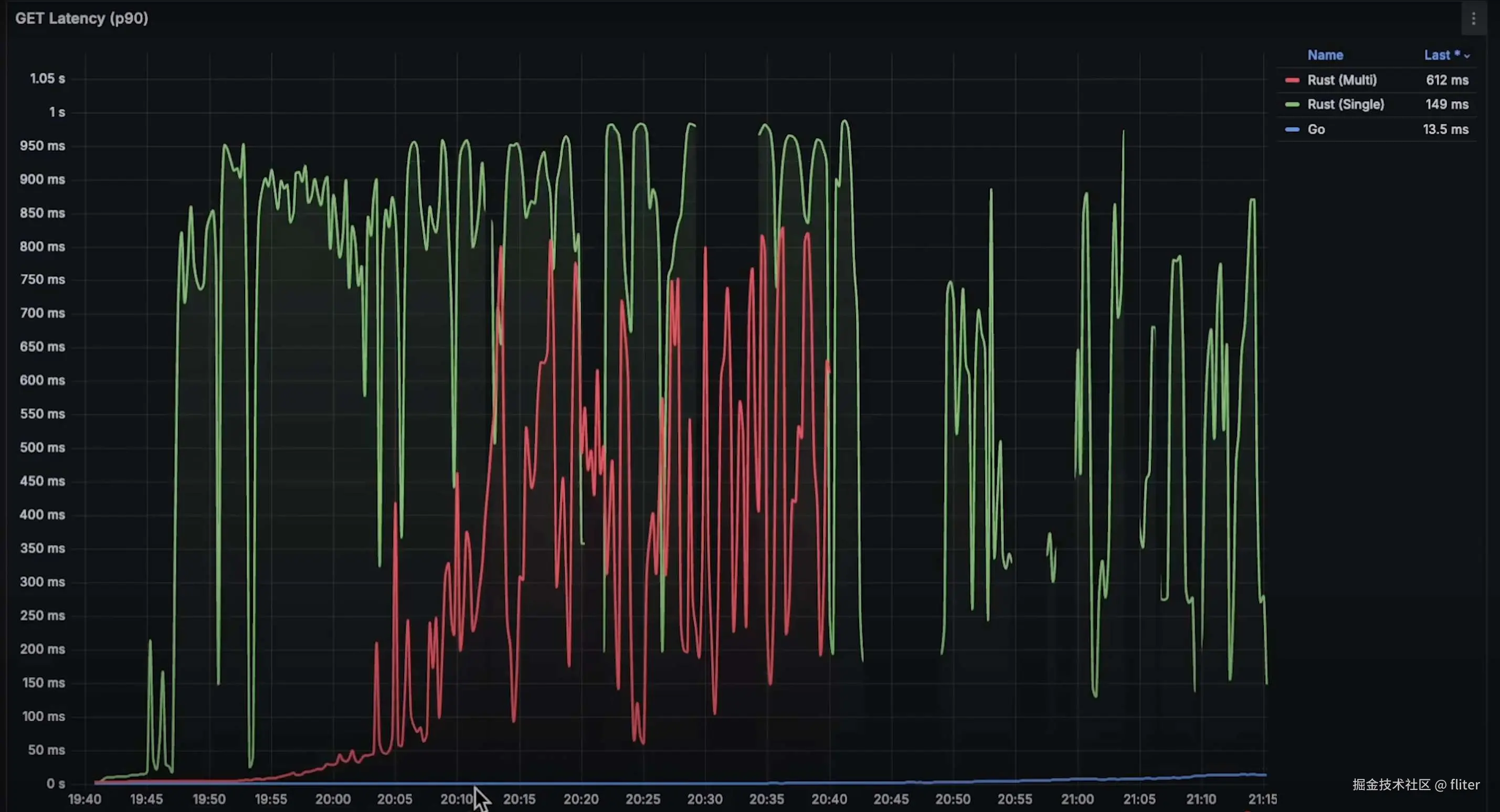1500x812 pixels.
Task: Click the Rust (Single) green color swatch
Action: pos(1292,105)
